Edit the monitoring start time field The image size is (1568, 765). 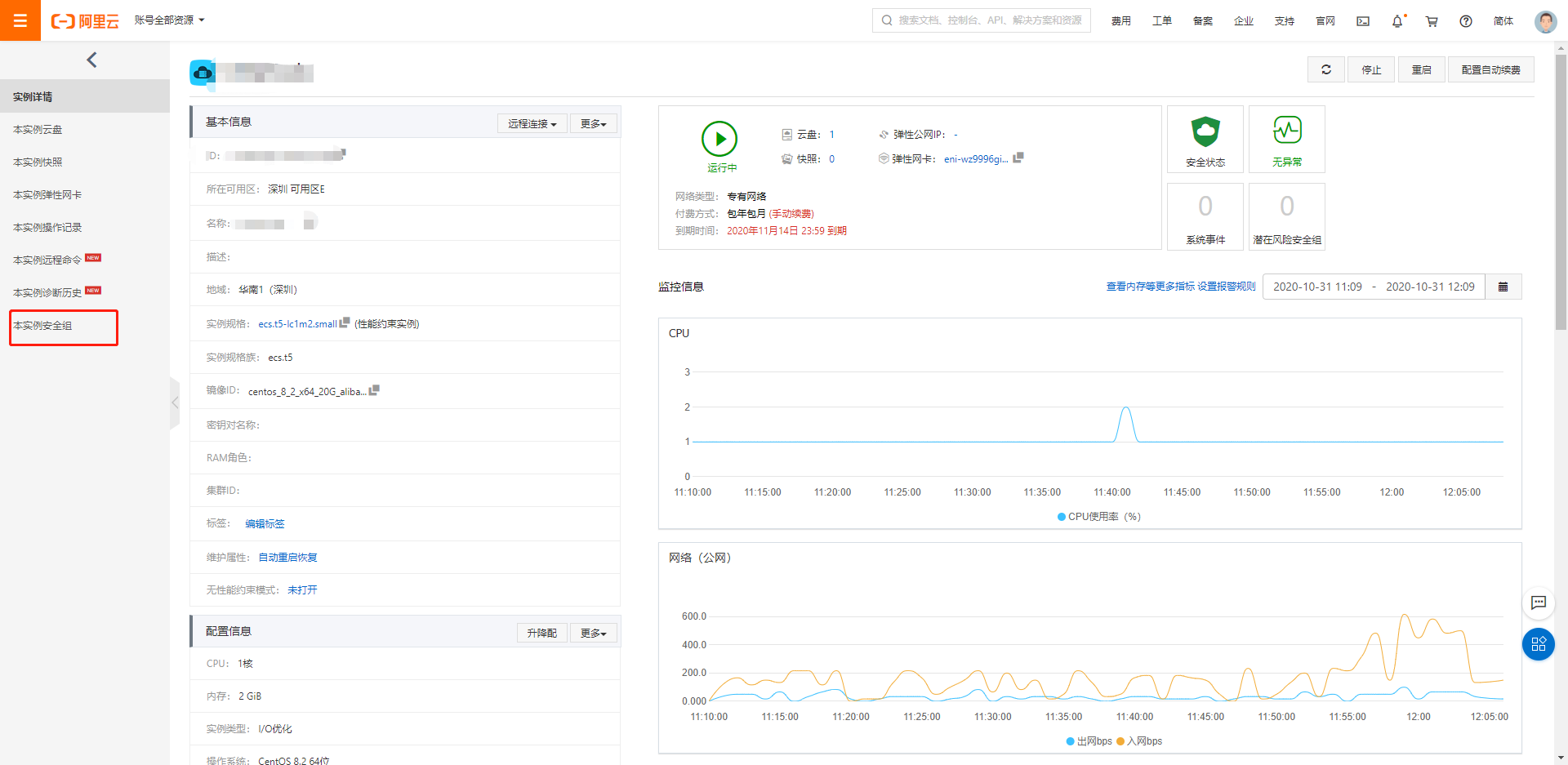click(1317, 287)
